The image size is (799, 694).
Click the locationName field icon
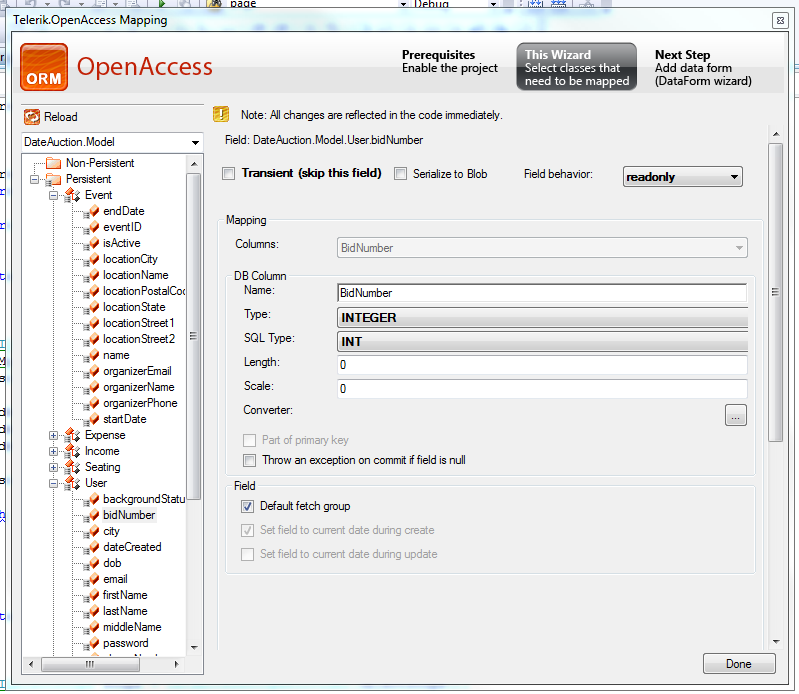tap(92, 275)
